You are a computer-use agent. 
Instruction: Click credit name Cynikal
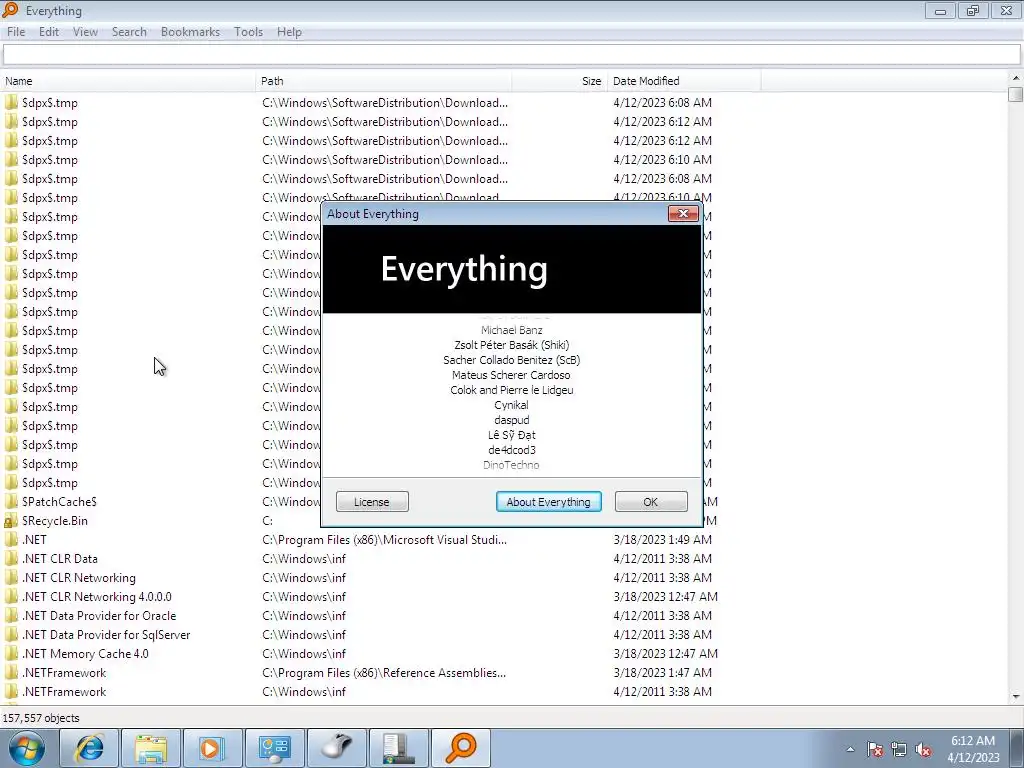pyautogui.click(x=511, y=405)
